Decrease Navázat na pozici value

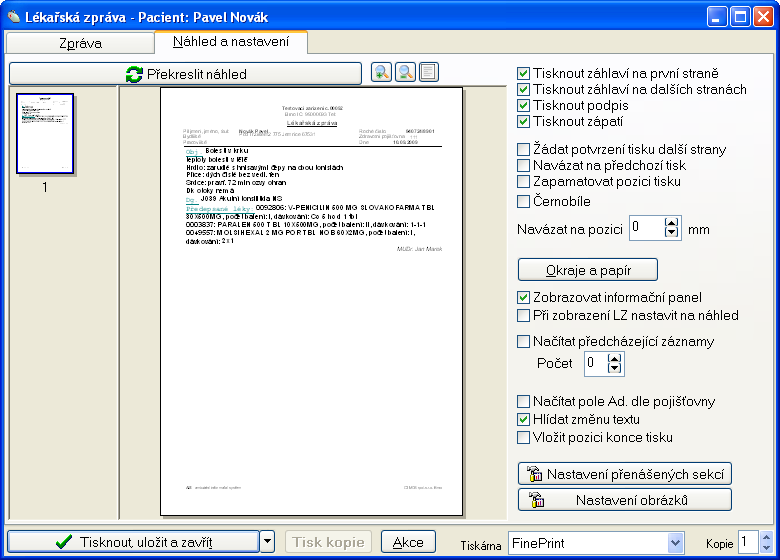(x=672, y=232)
